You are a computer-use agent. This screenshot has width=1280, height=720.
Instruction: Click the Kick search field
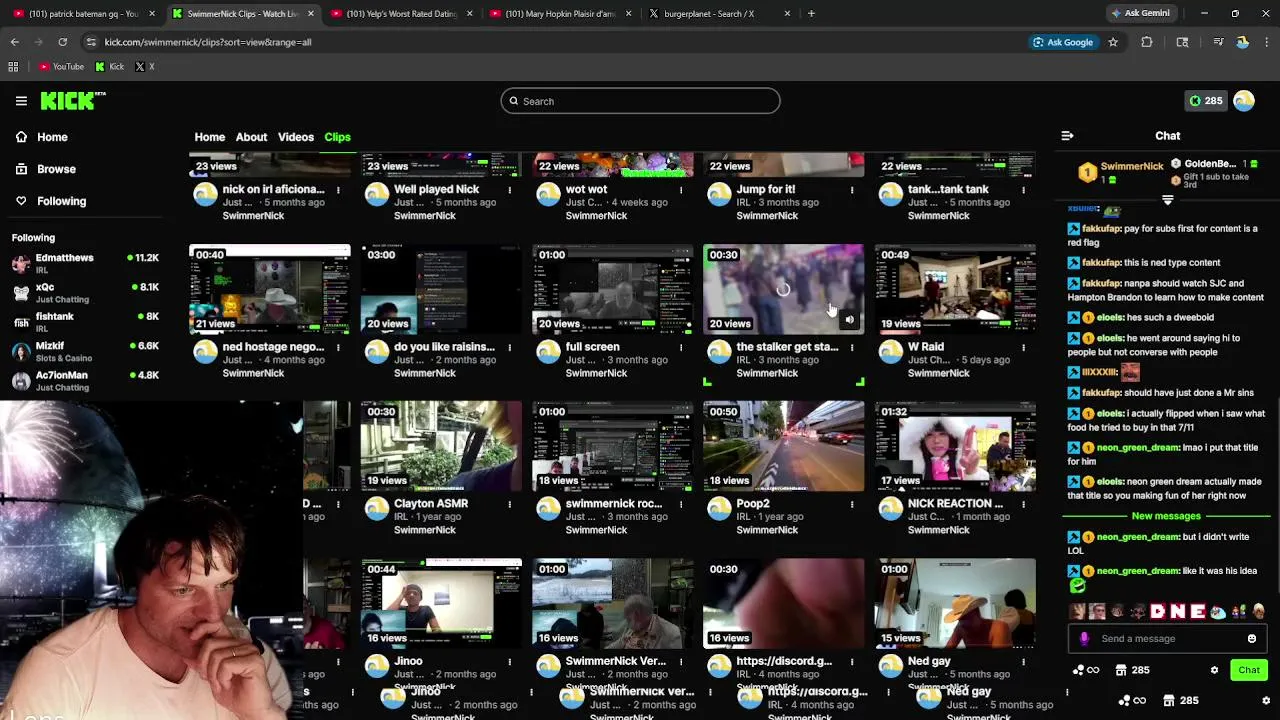click(640, 101)
